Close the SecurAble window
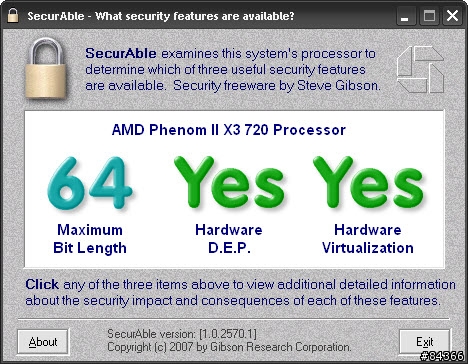Screen dimensions: 468x364 (x=452, y=16)
